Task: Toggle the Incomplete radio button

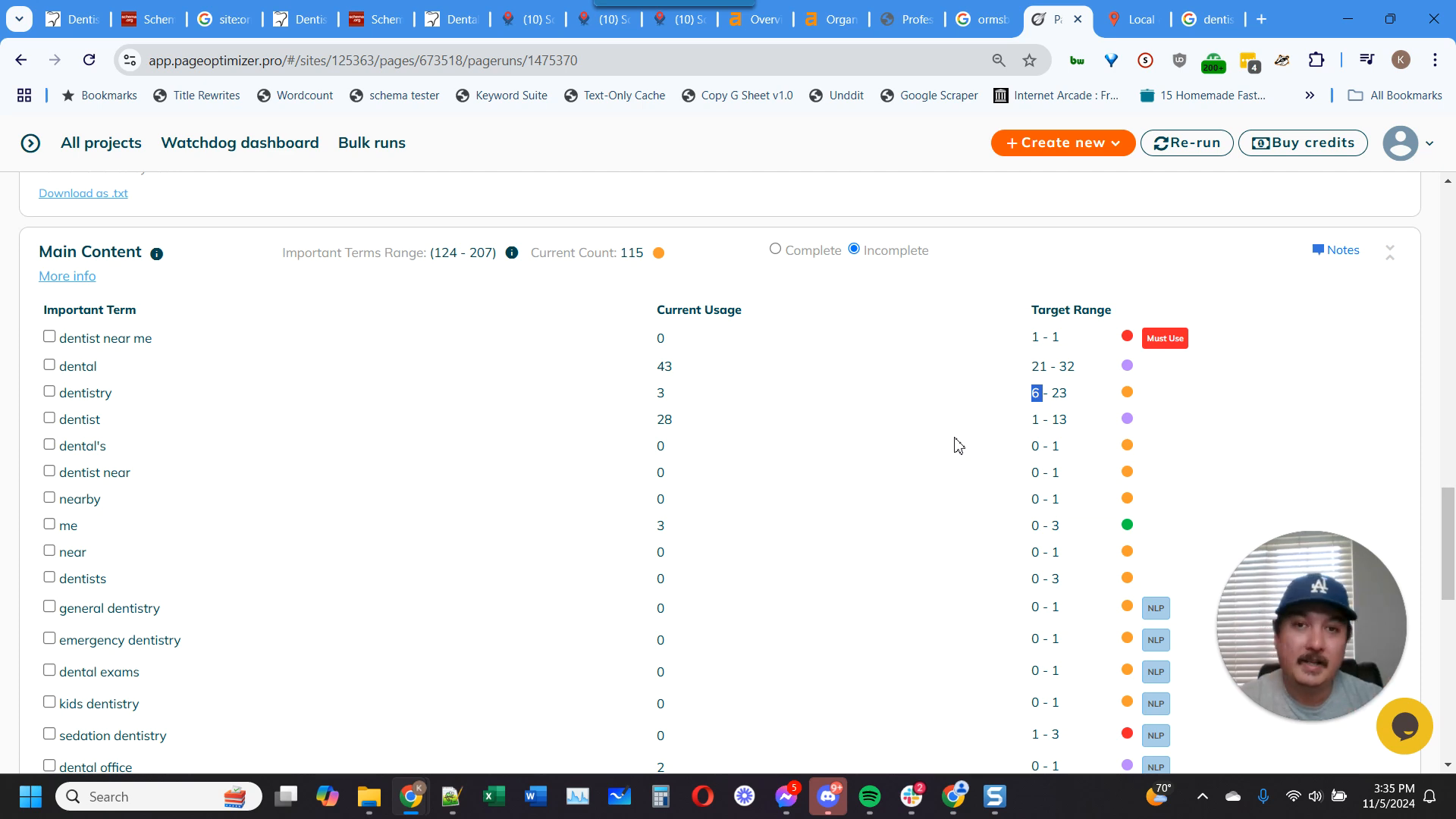Action: pos(854,249)
